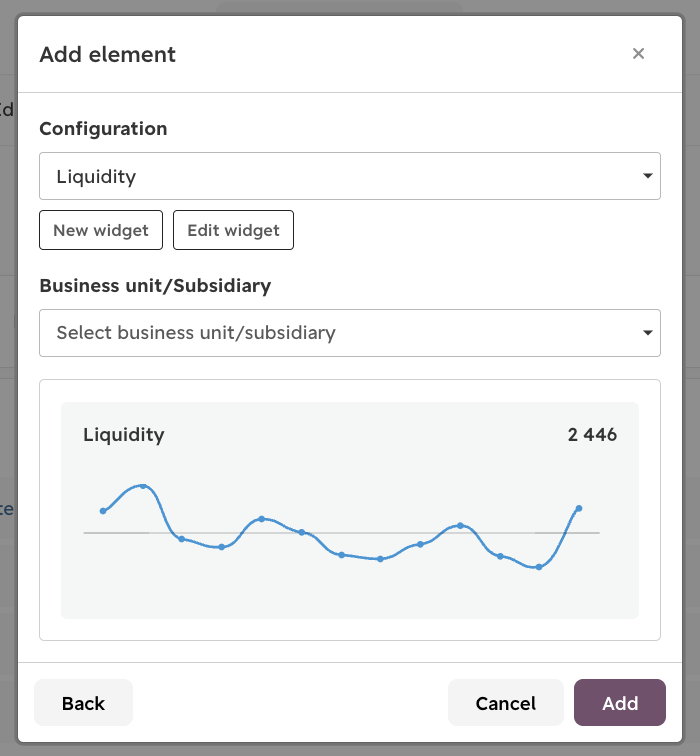Click the Configuration section label
The width and height of the screenshot is (700, 756).
tap(103, 129)
